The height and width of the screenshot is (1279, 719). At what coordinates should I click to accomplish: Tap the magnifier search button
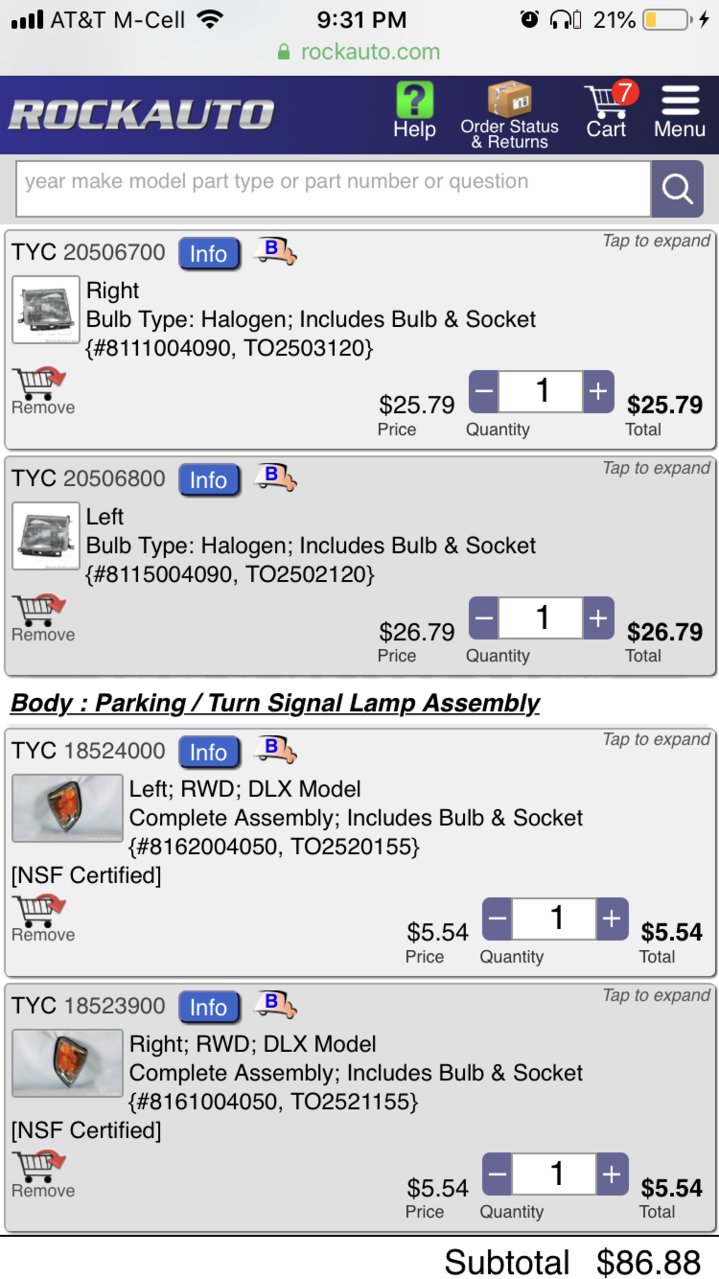pyautogui.click(x=677, y=189)
